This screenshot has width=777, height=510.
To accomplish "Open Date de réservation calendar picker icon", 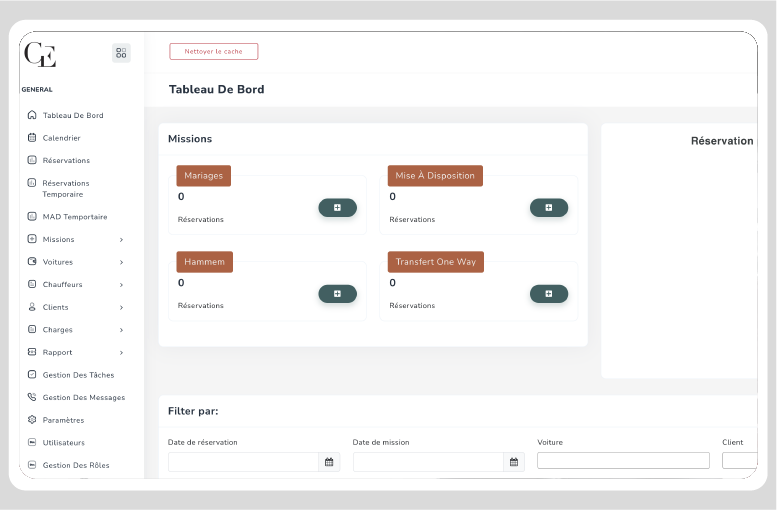I will [x=329, y=462].
